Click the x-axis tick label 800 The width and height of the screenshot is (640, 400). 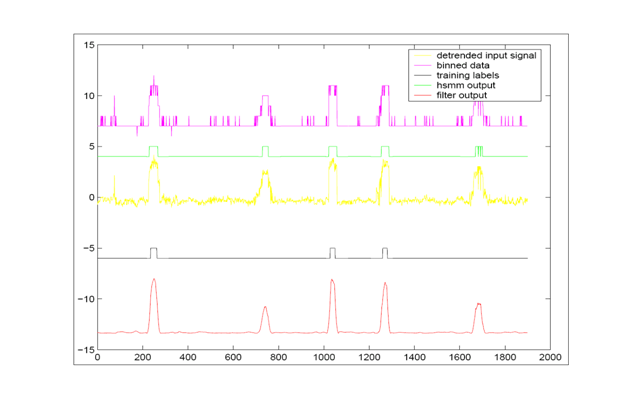click(x=278, y=358)
